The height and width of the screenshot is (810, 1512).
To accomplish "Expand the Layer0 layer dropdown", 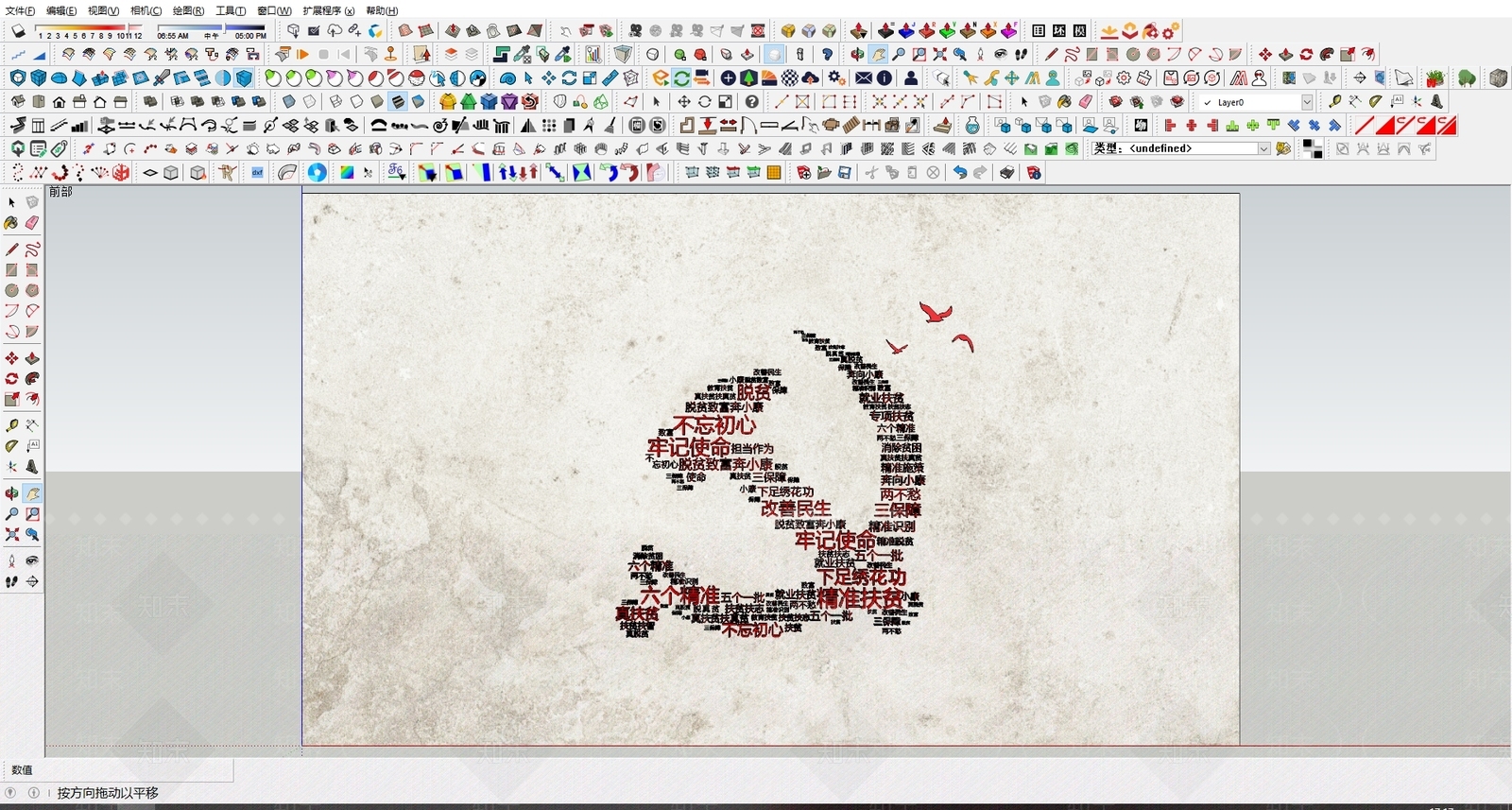I will pyautogui.click(x=1308, y=102).
